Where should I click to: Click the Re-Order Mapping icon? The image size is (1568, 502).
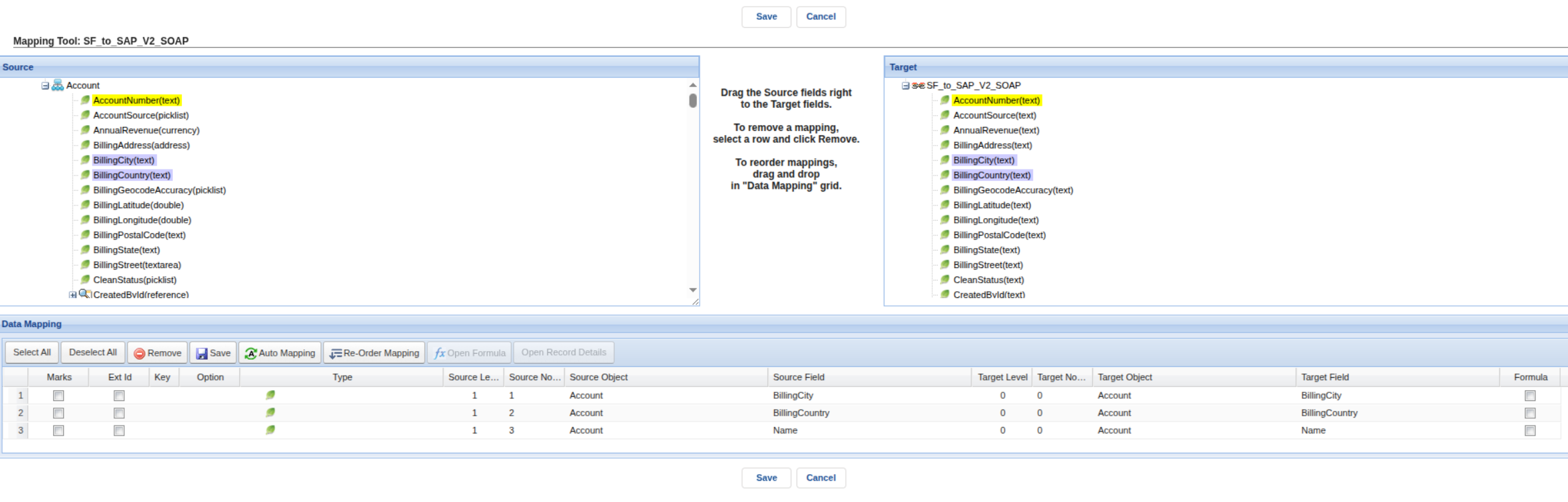[x=336, y=353]
